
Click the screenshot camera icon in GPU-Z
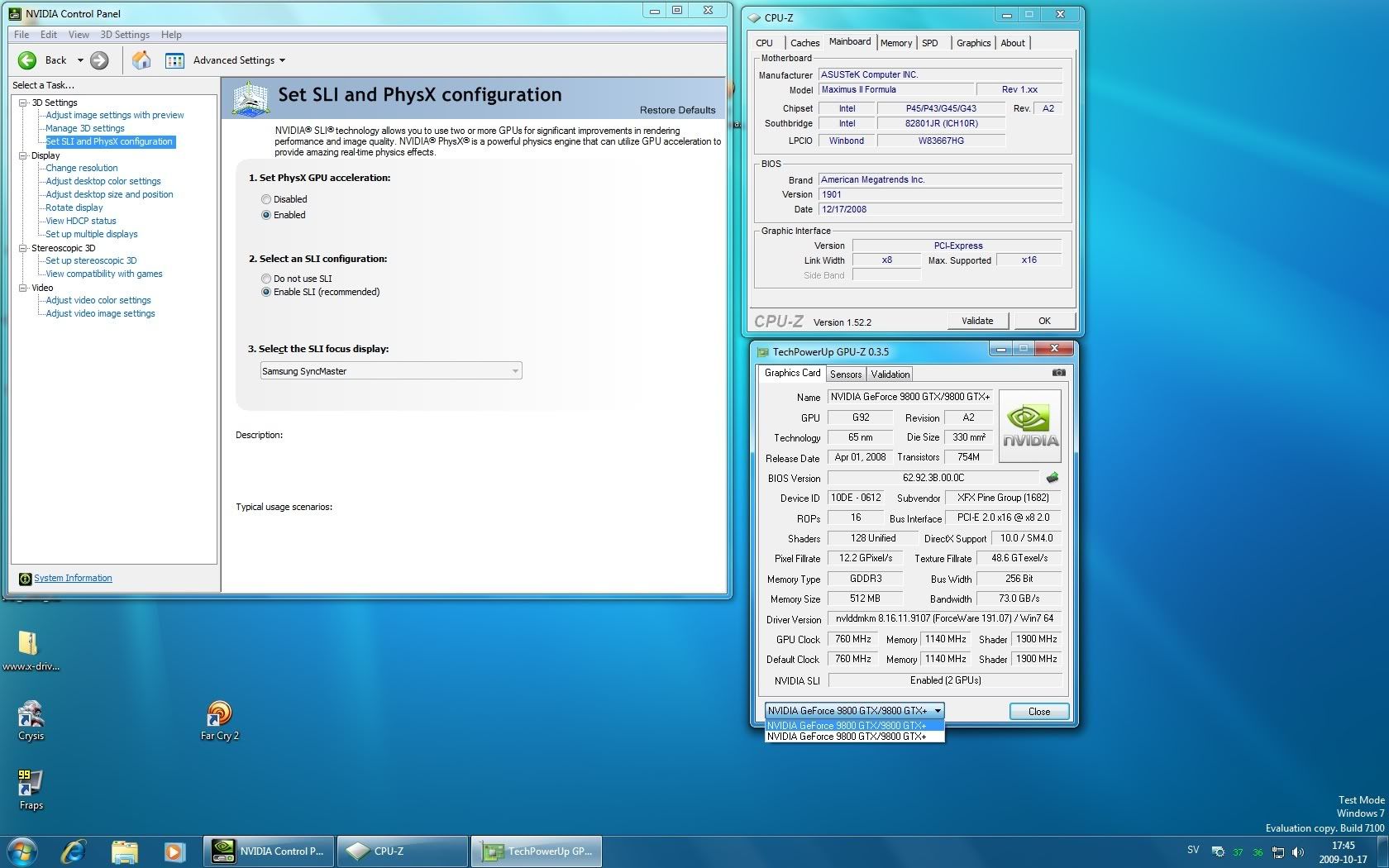[x=1058, y=373]
